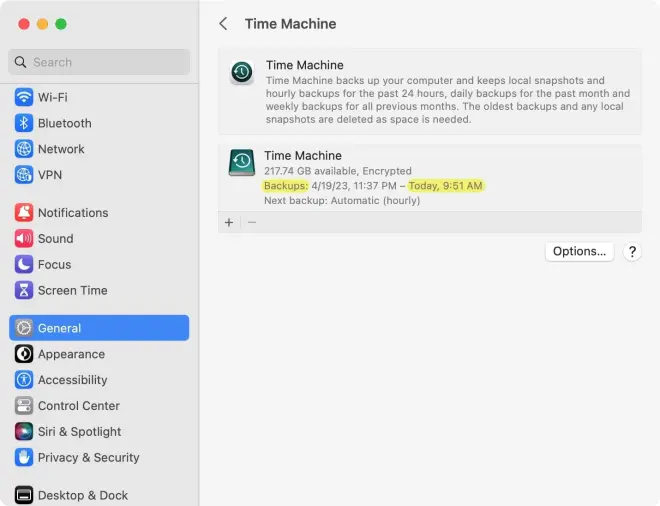Add a backup disk with plus button

[229, 222]
